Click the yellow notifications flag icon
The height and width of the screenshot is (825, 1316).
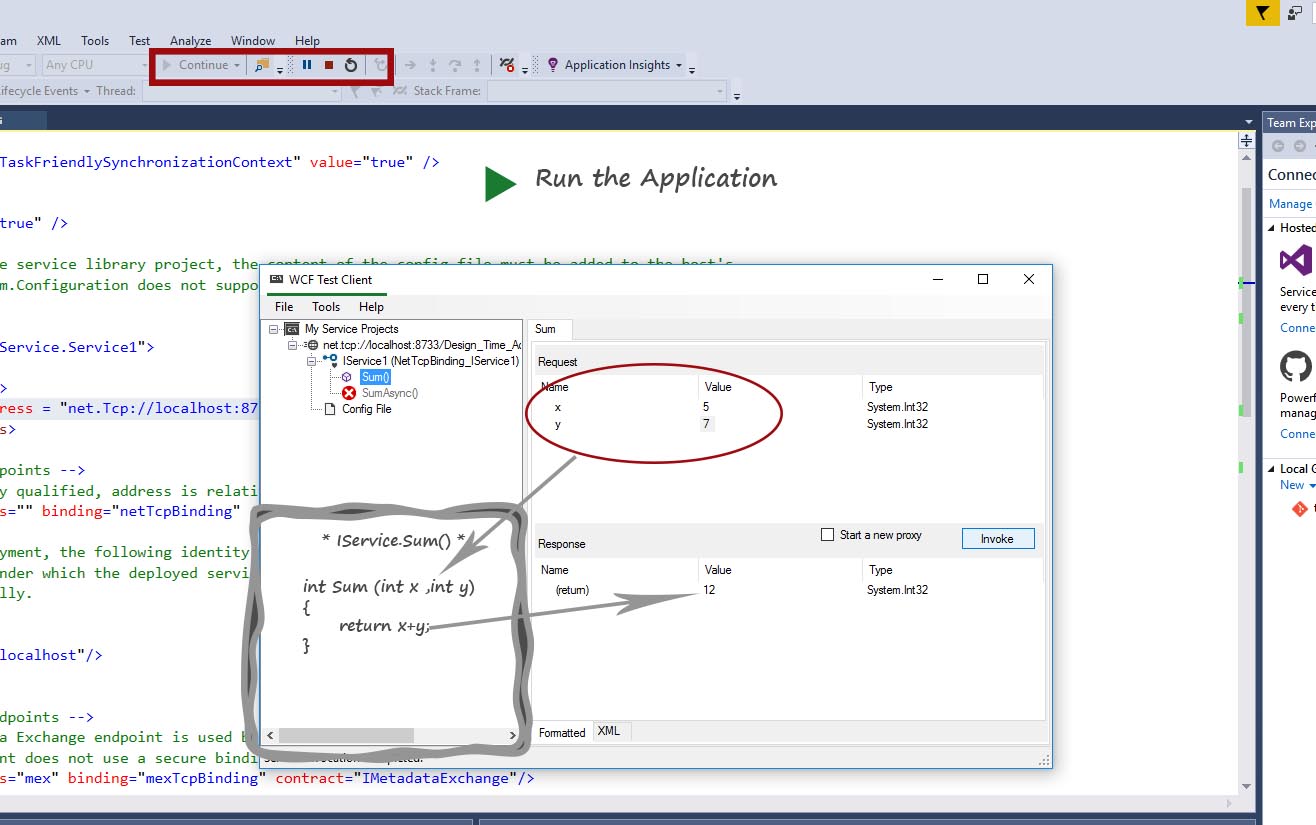pyautogui.click(x=1263, y=13)
